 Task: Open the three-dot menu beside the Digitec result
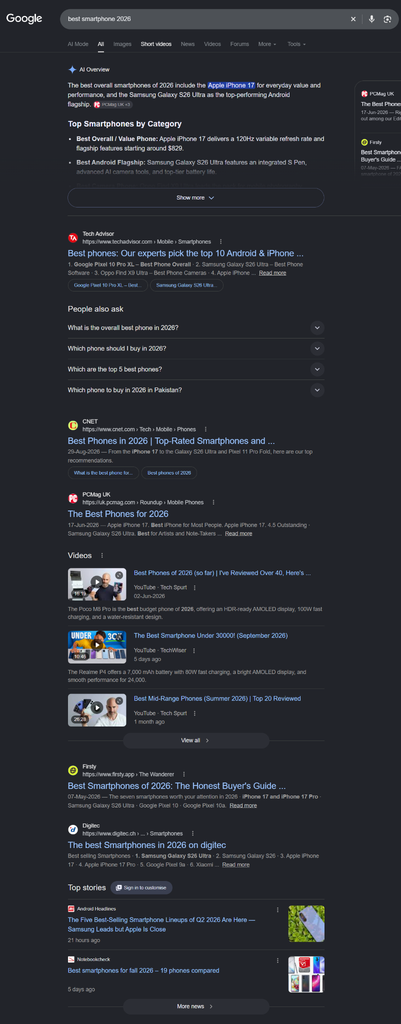coord(193,833)
